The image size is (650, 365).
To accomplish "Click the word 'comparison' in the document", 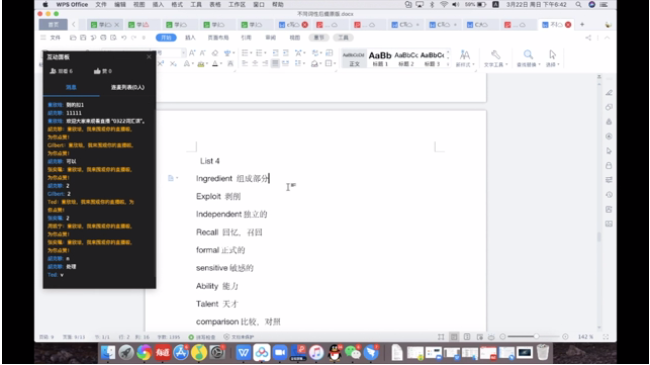I will [x=217, y=322].
